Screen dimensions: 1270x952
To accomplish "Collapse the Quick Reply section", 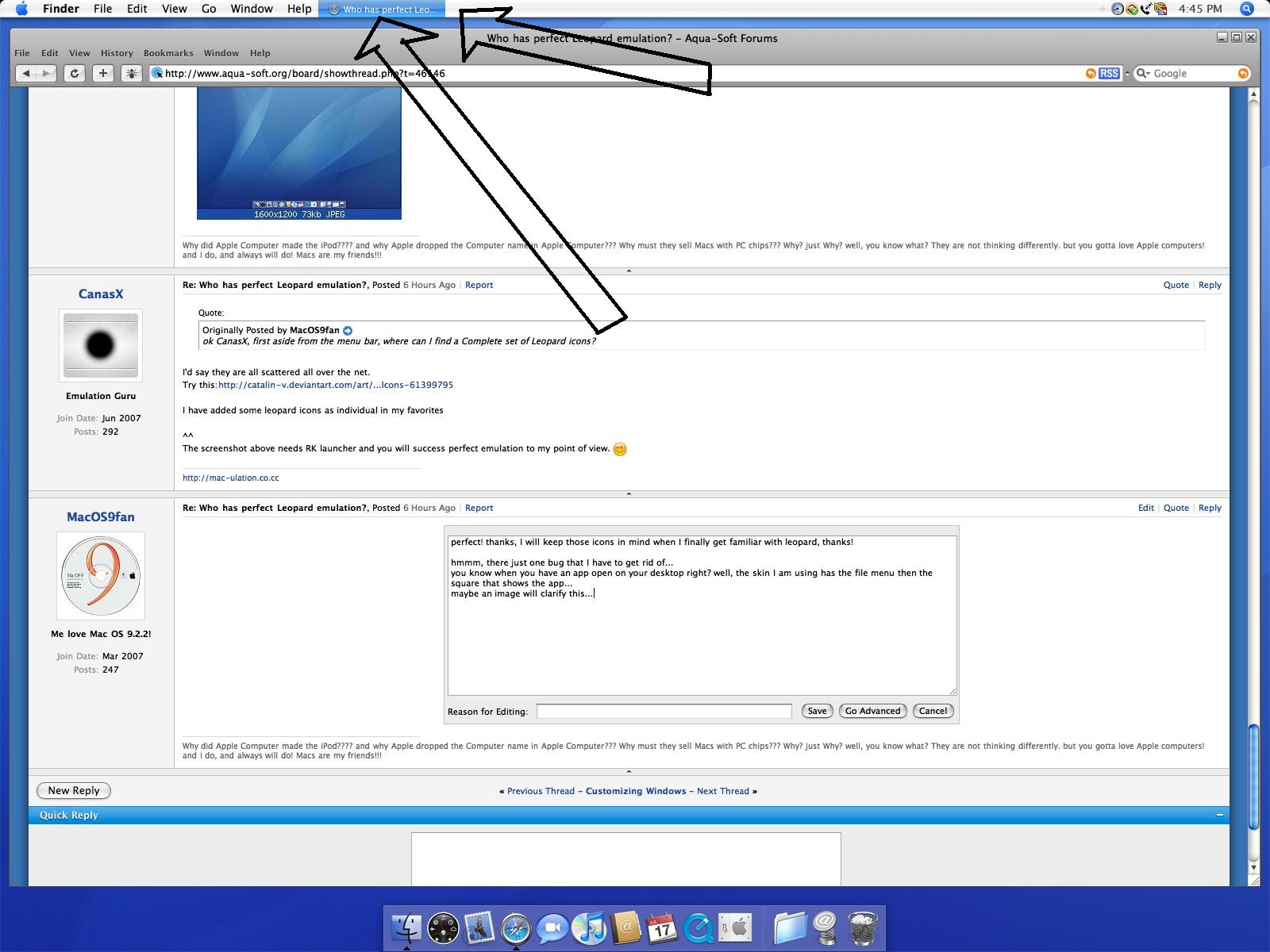I will [x=1219, y=815].
